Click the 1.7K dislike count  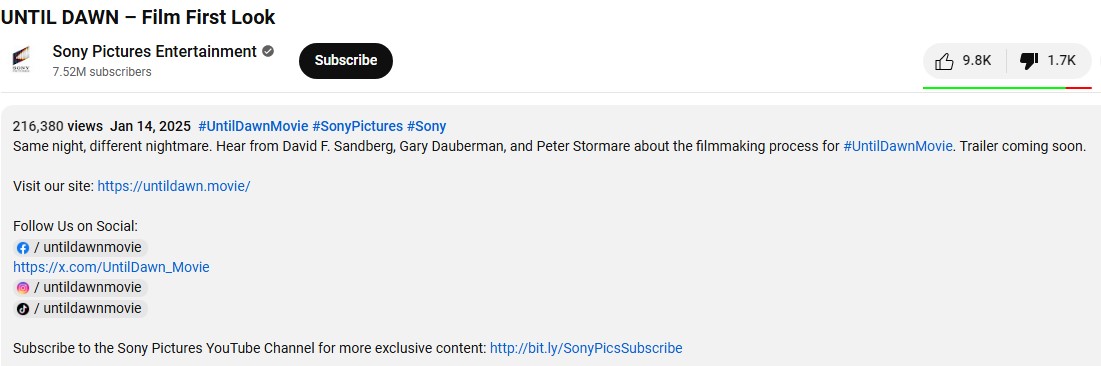pos(1062,61)
